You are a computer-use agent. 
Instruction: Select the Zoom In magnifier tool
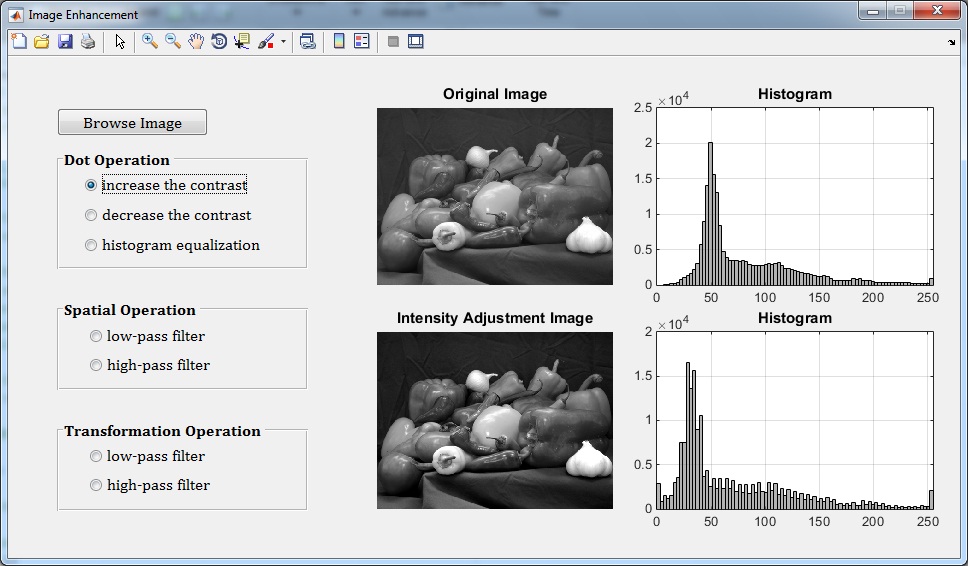click(x=150, y=42)
